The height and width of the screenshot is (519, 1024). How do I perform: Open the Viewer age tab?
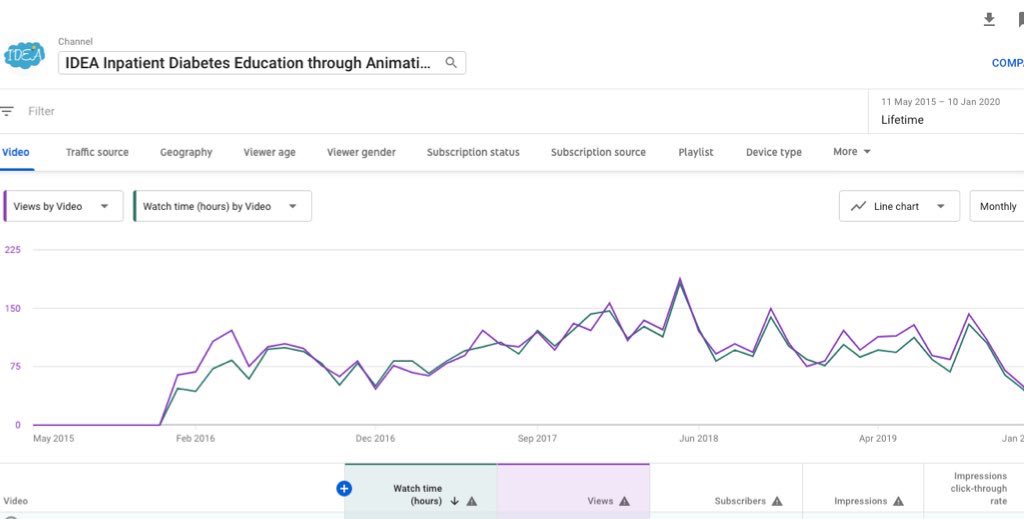pos(269,152)
